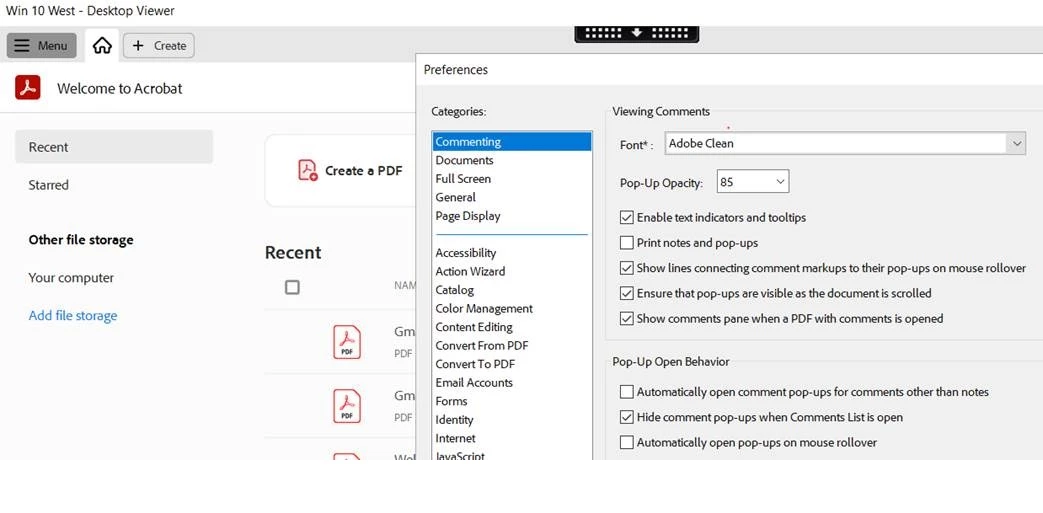This screenshot has height=513, width=1043.
Task: Toggle Show comments pane when PDF opened
Action: [626, 319]
